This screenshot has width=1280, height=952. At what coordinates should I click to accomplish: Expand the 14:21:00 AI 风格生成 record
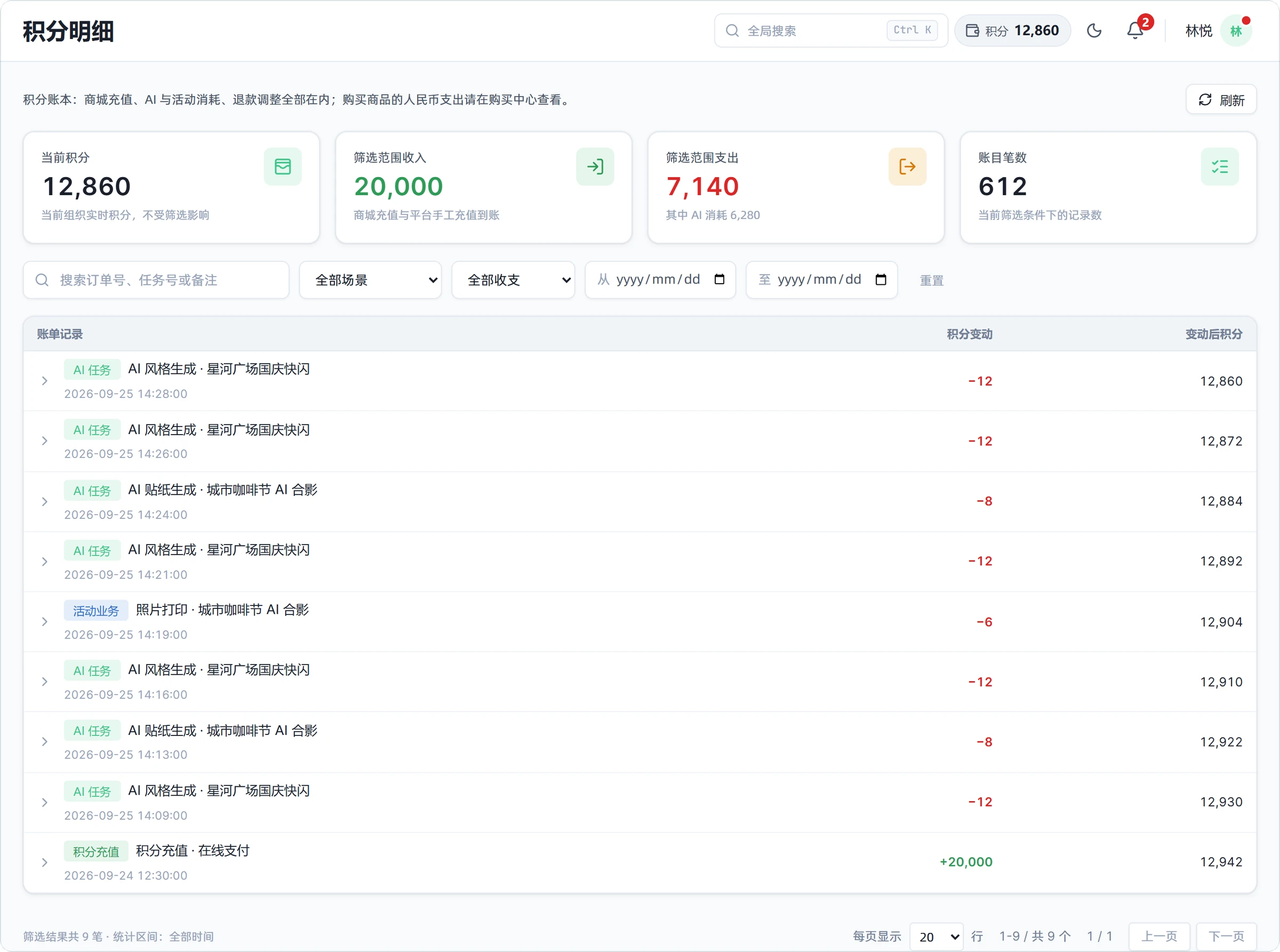[x=44, y=561]
